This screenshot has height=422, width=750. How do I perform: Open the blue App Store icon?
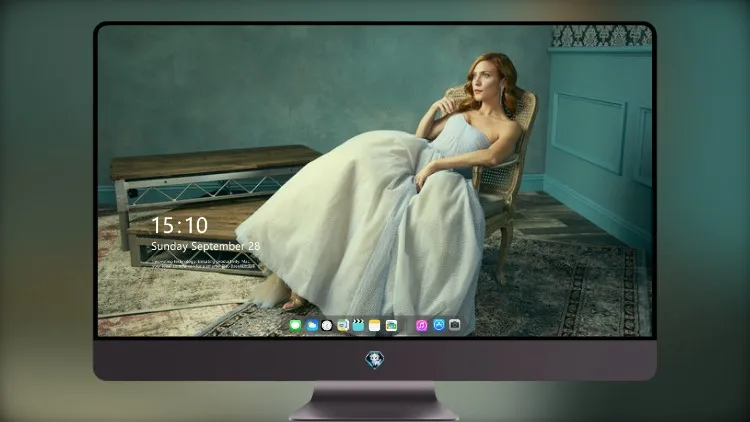point(439,325)
